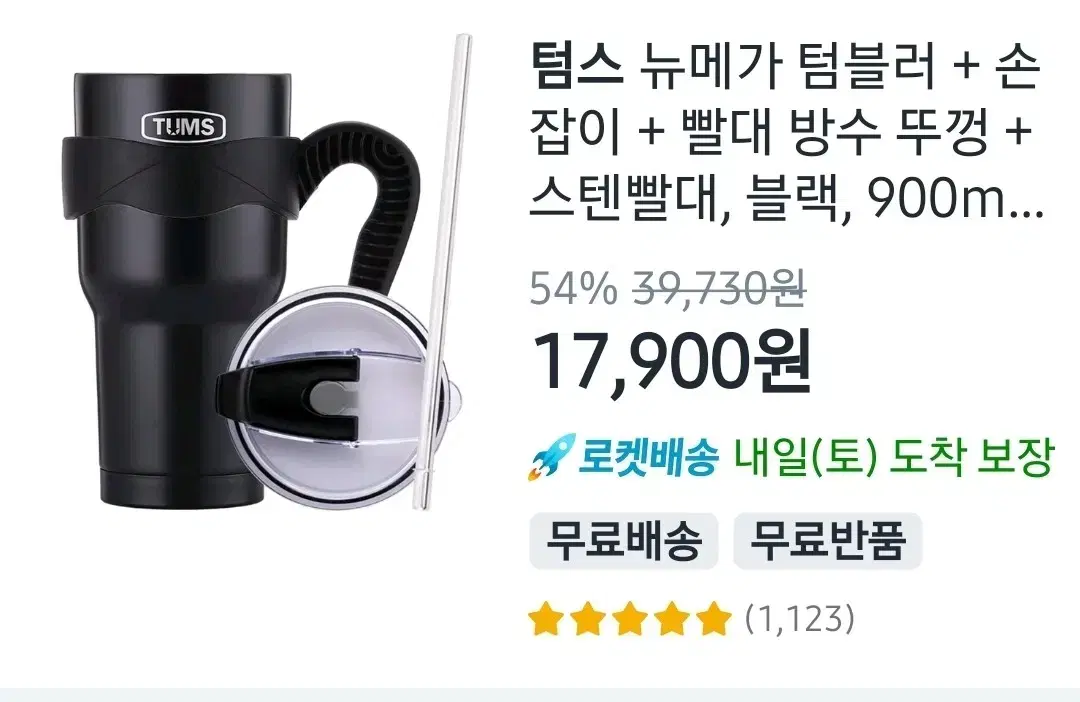This screenshot has width=1080, height=702.
Task: Click the 54% discount label
Action: click(573, 289)
